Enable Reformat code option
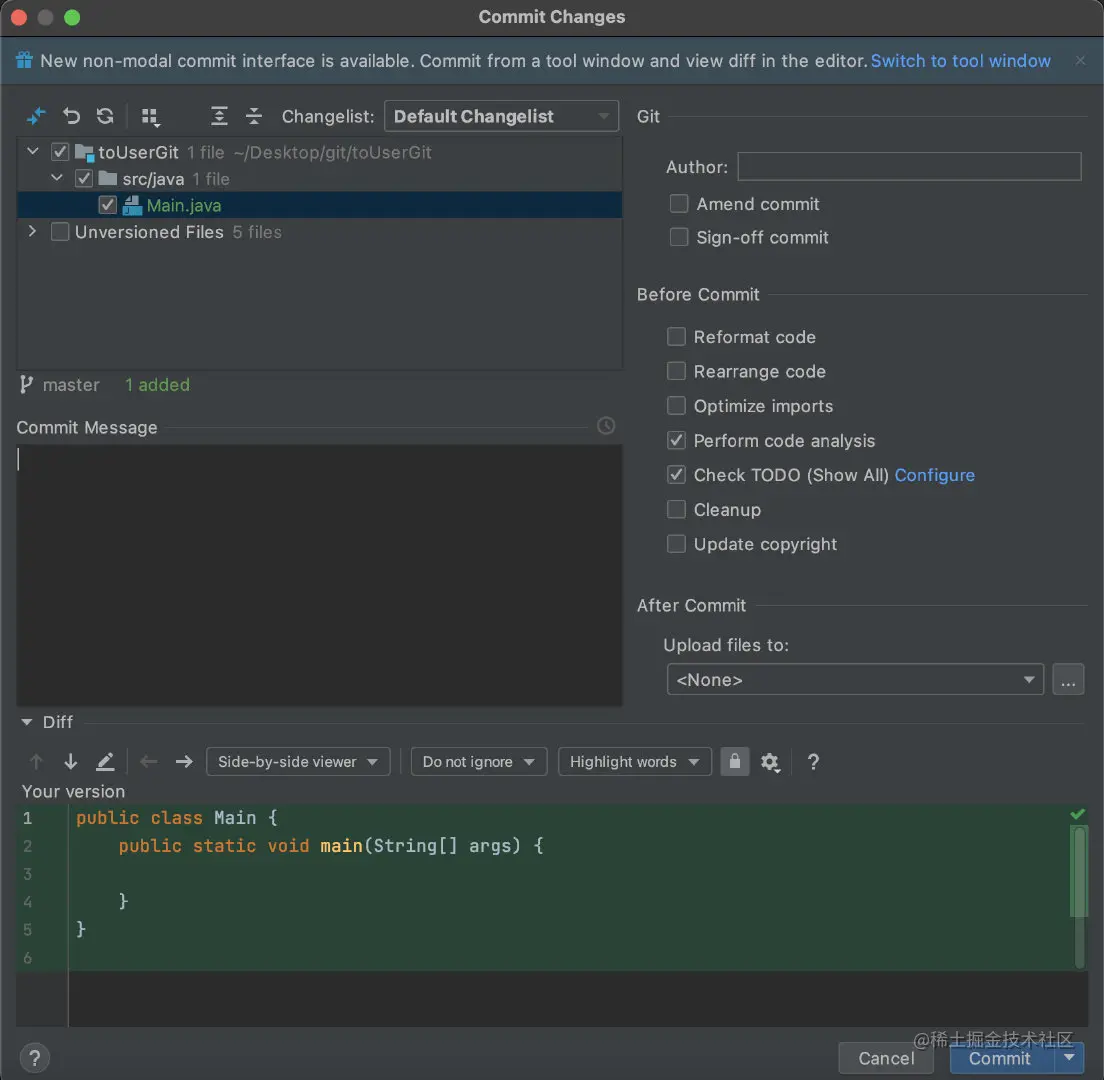The image size is (1104, 1080). (676, 337)
